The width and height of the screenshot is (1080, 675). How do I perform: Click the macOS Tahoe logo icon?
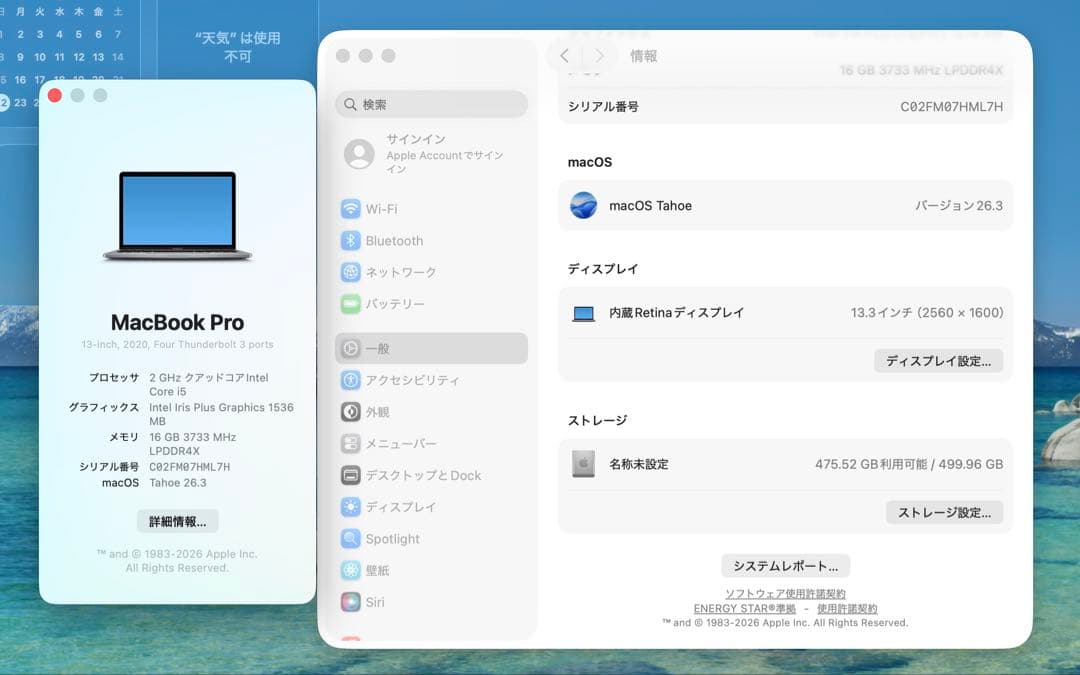583,205
